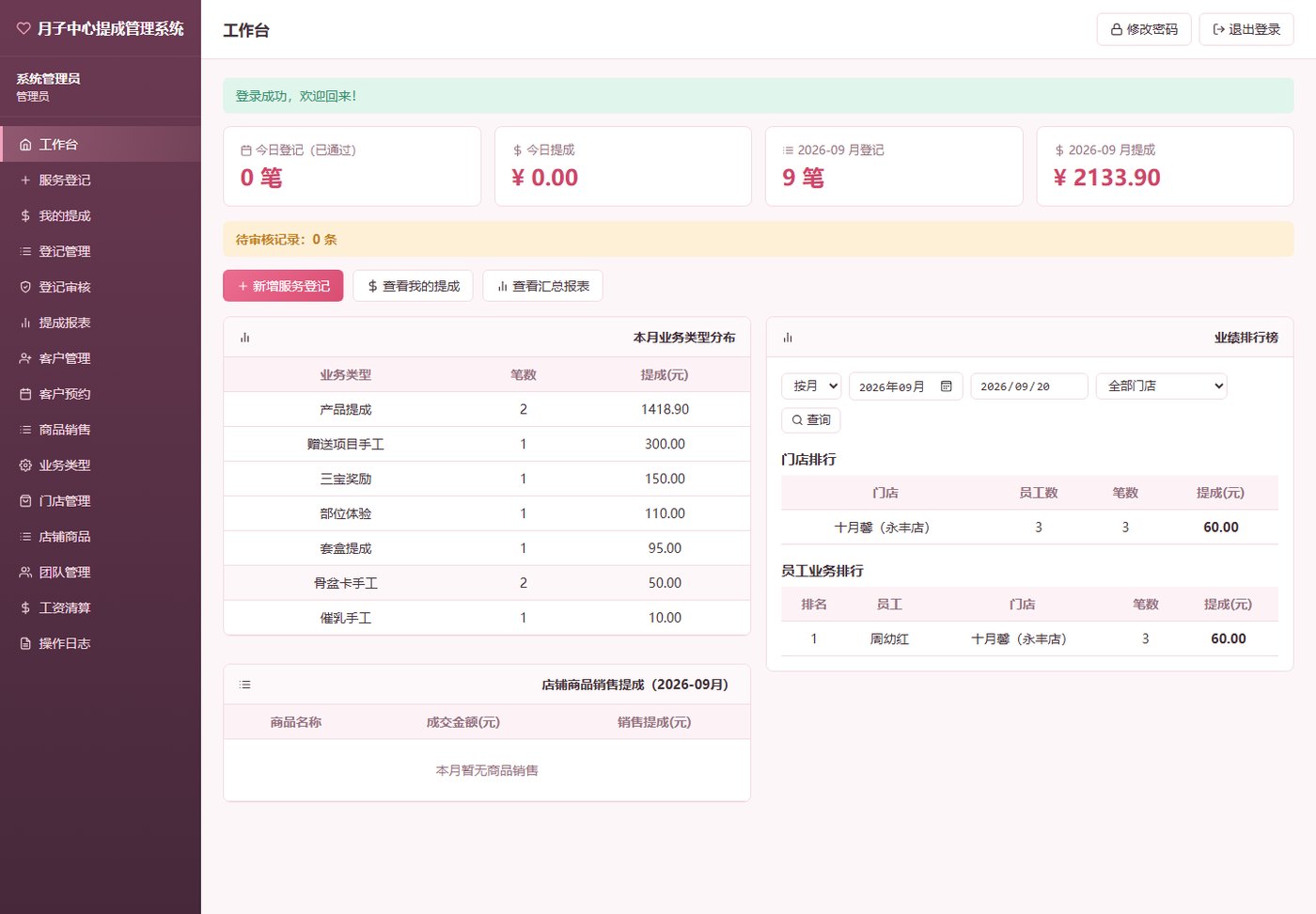This screenshot has width=1316, height=914.
Task: Click the dollar icon beside 工资清算
Action: [25, 608]
